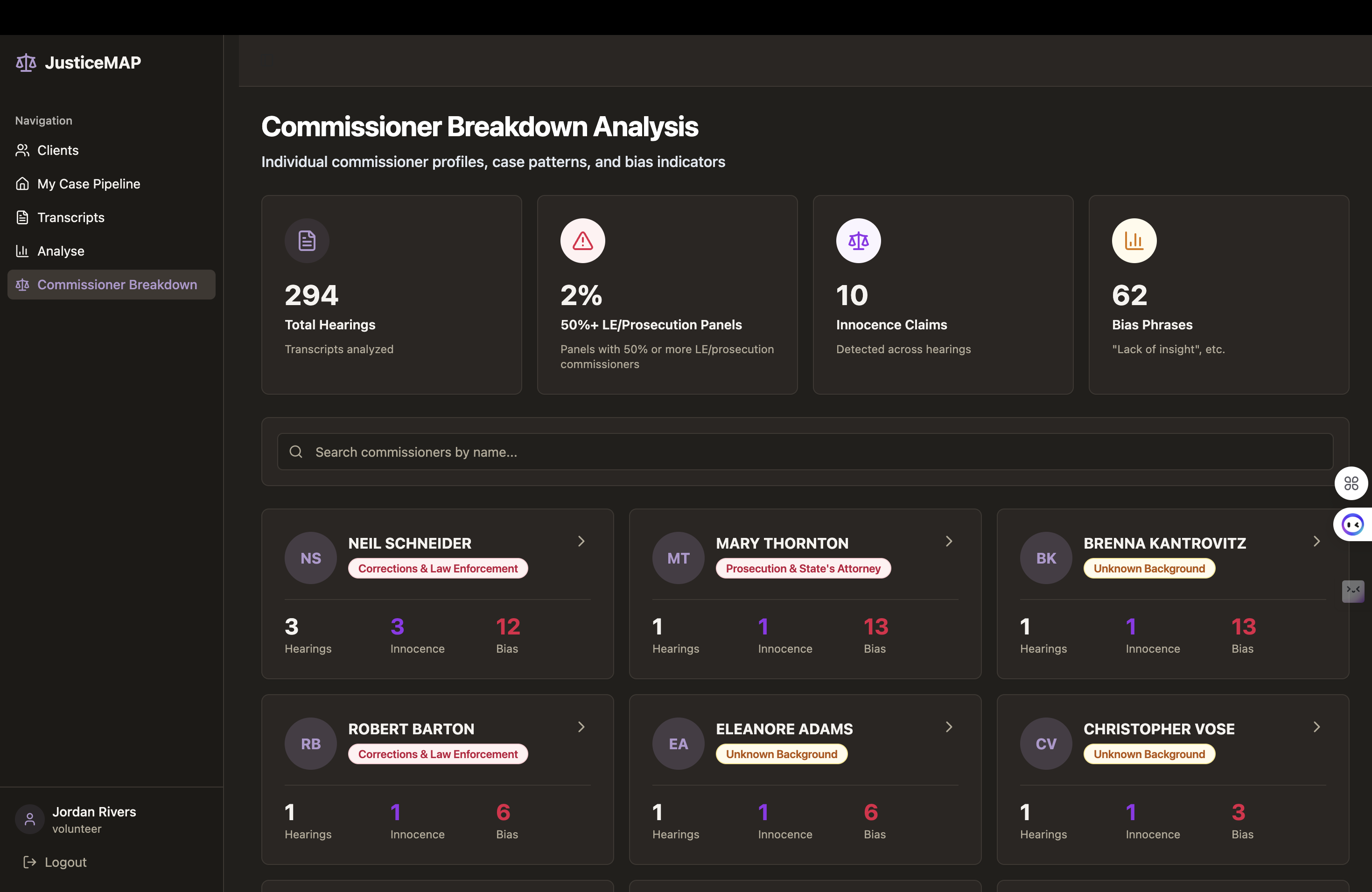Click the Bias Phrases bar chart icon

click(x=1134, y=240)
